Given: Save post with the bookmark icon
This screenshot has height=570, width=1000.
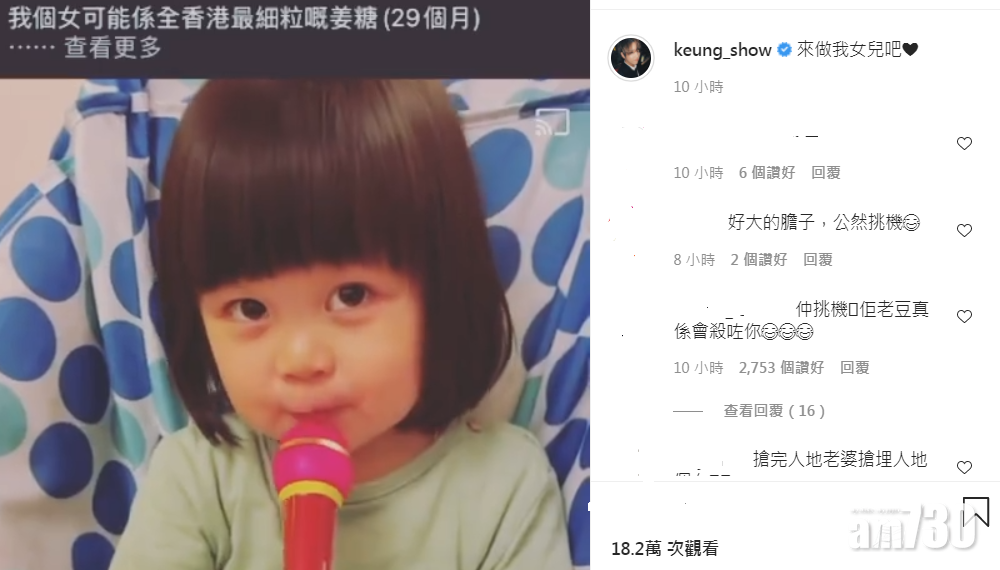Looking at the screenshot, I should pos(976,512).
